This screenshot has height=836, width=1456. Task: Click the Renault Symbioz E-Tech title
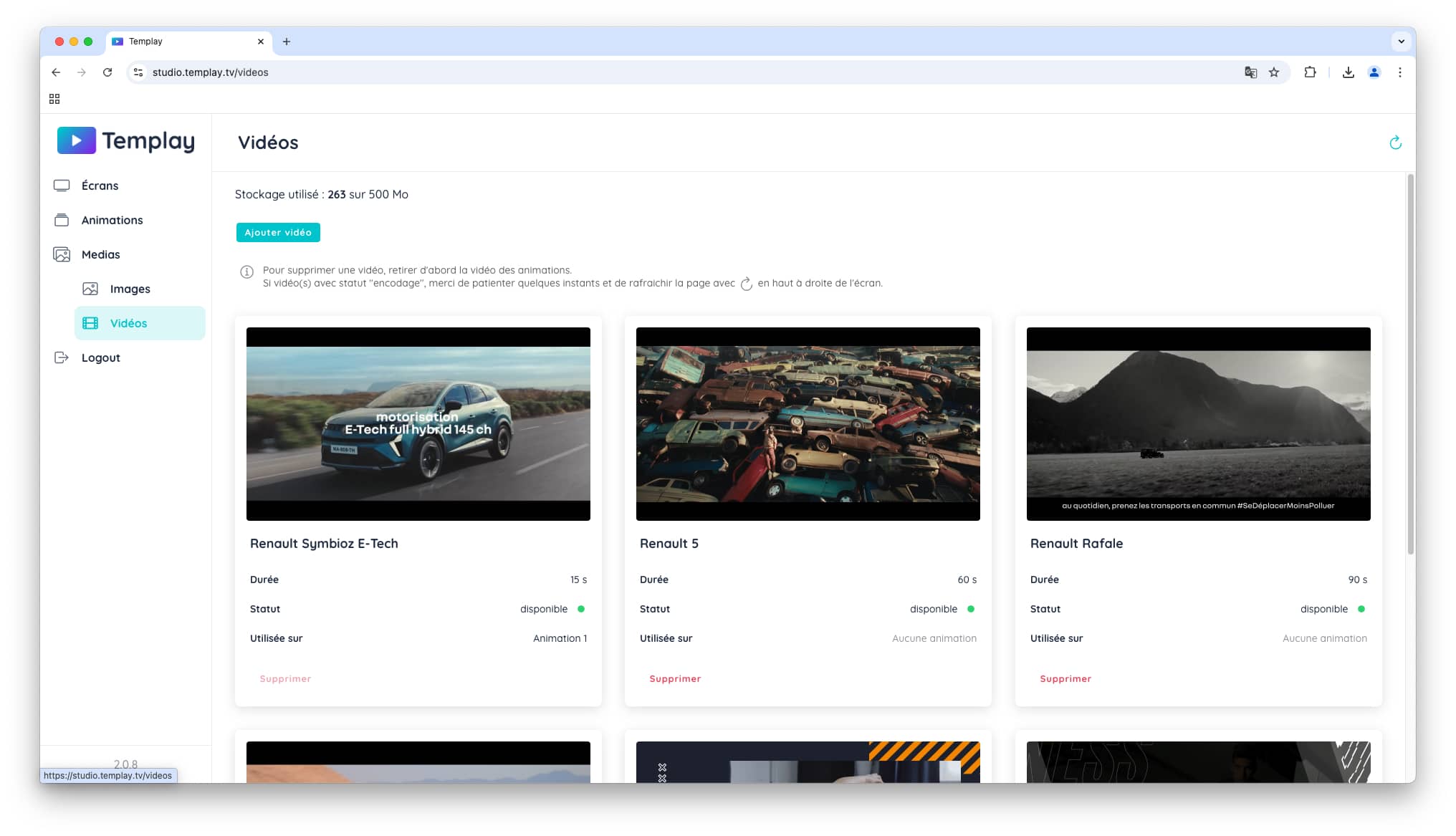tap(324, 544)
